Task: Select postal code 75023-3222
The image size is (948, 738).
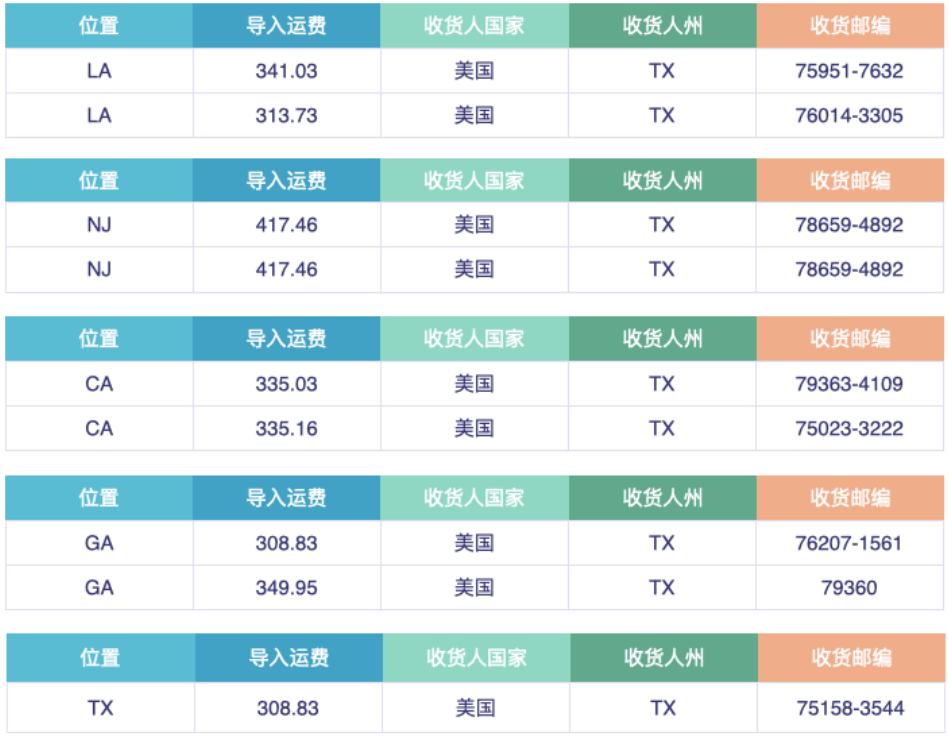Action: point(849,428)
